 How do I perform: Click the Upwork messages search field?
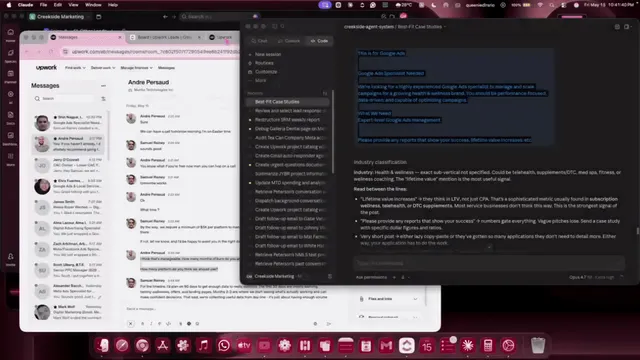[65, 98]
